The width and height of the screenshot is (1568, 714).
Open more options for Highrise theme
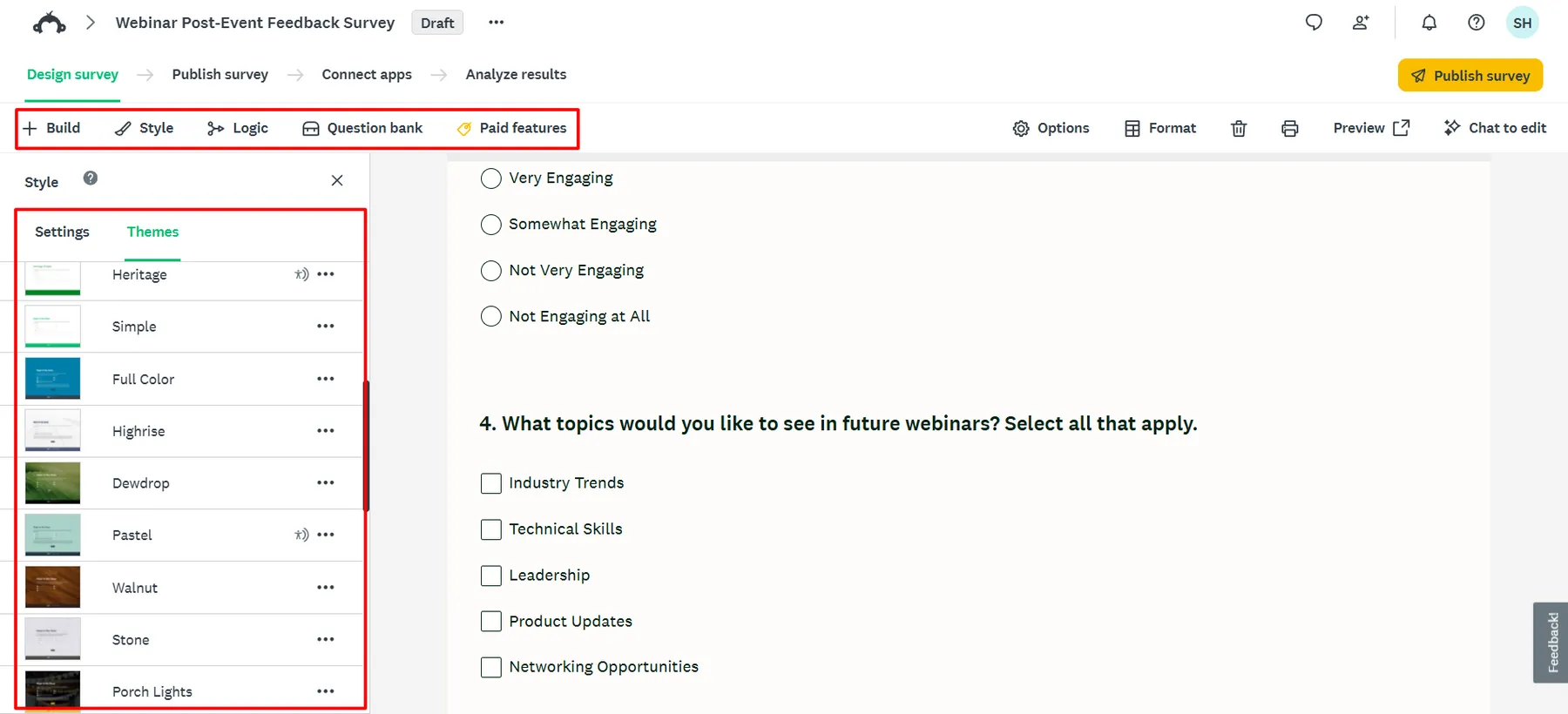[x=326, y=430]
